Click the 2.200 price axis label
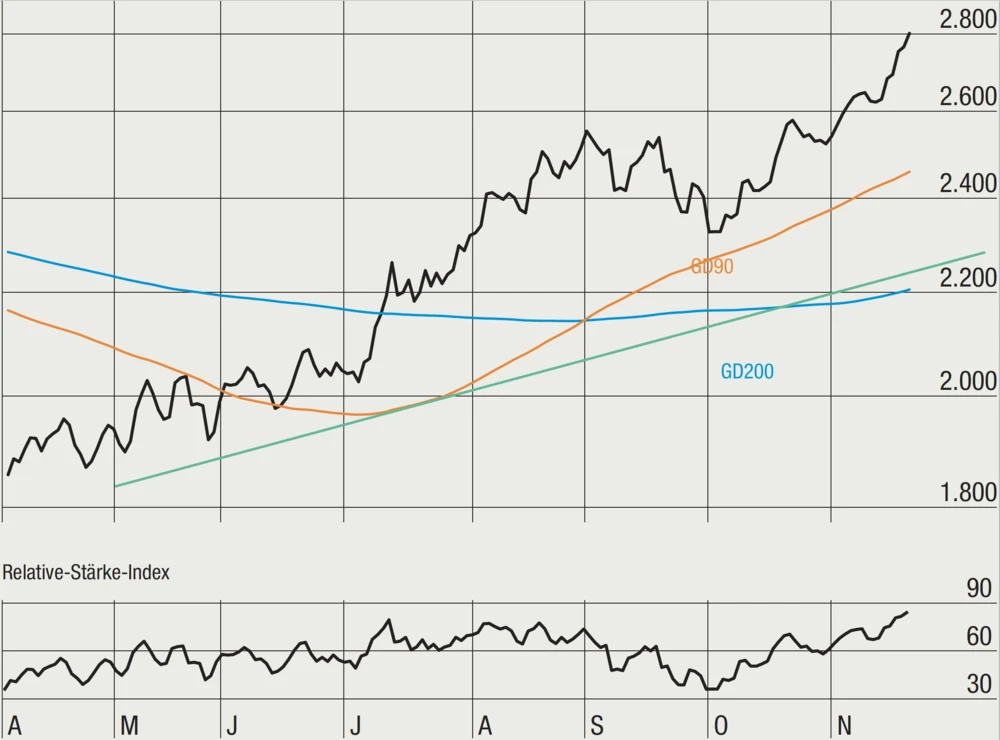The height and width of the screenshot is (740, 1000). click(x=968, y=277)
